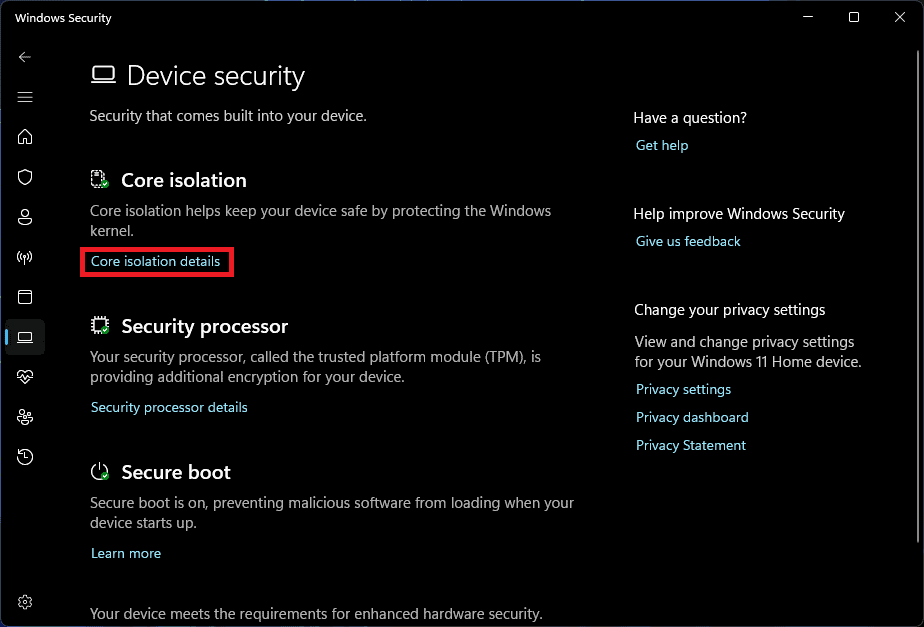
Task: Click the Device security page title
Action: click(216, 76)
